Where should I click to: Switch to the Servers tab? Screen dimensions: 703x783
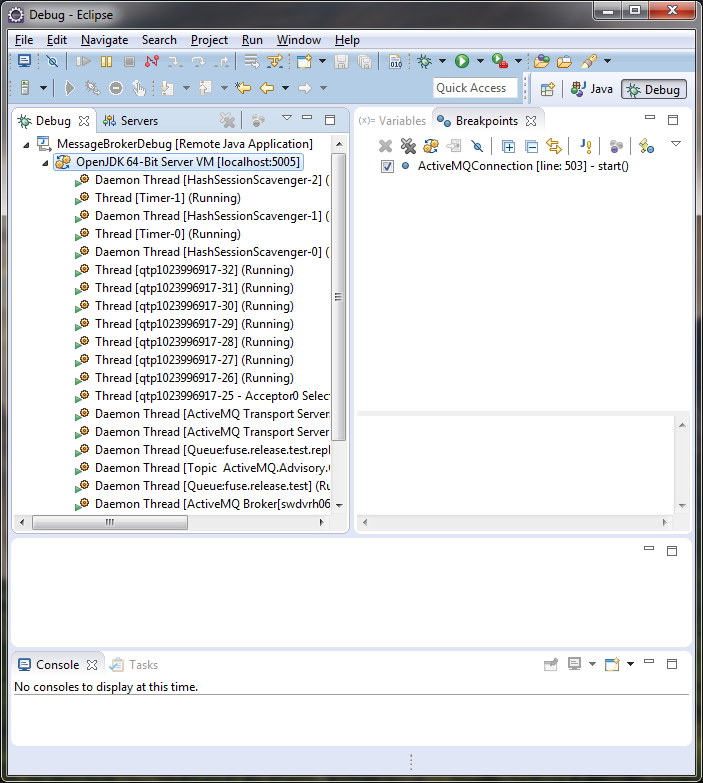130,121
